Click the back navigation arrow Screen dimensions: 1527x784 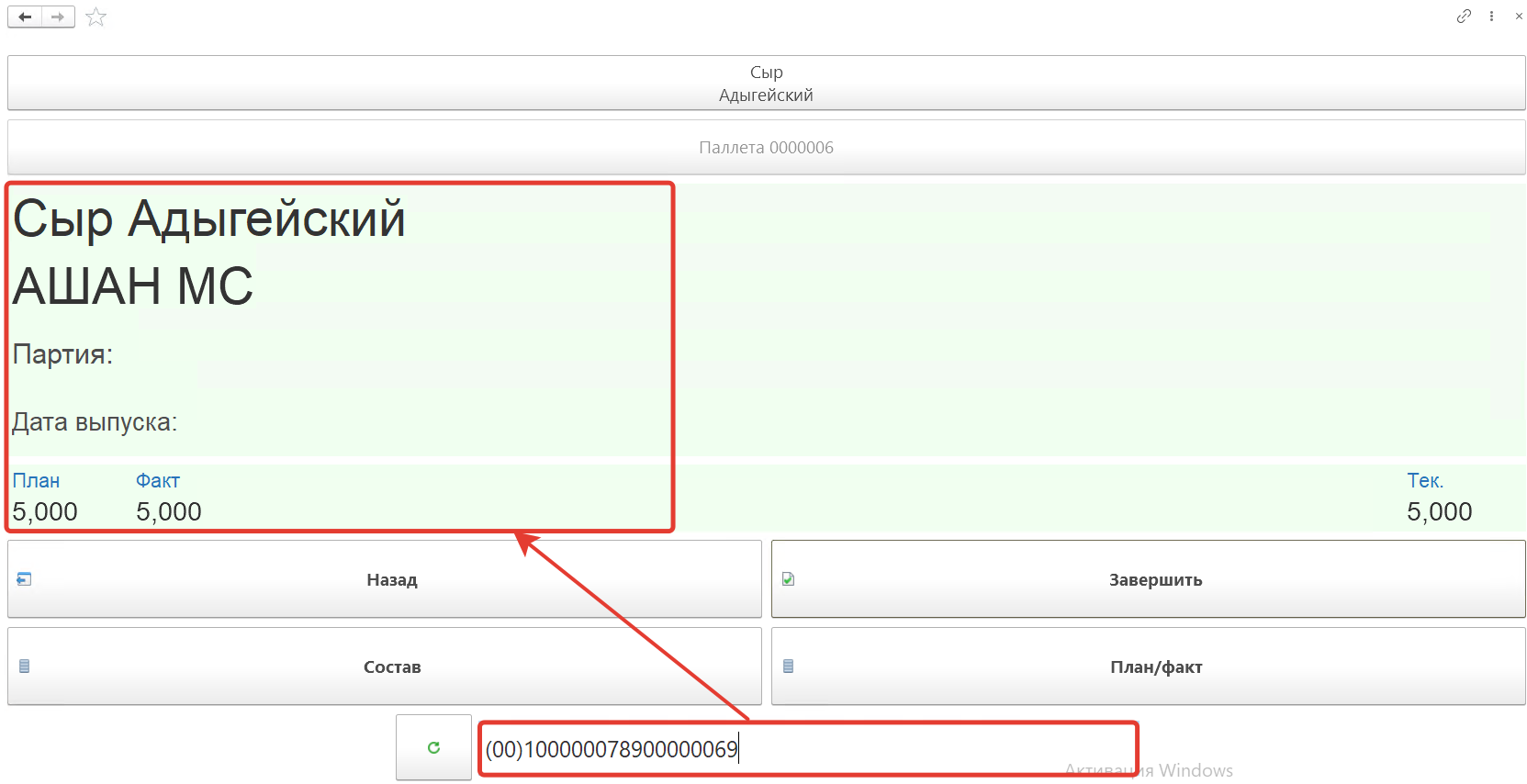click(25, 17)
